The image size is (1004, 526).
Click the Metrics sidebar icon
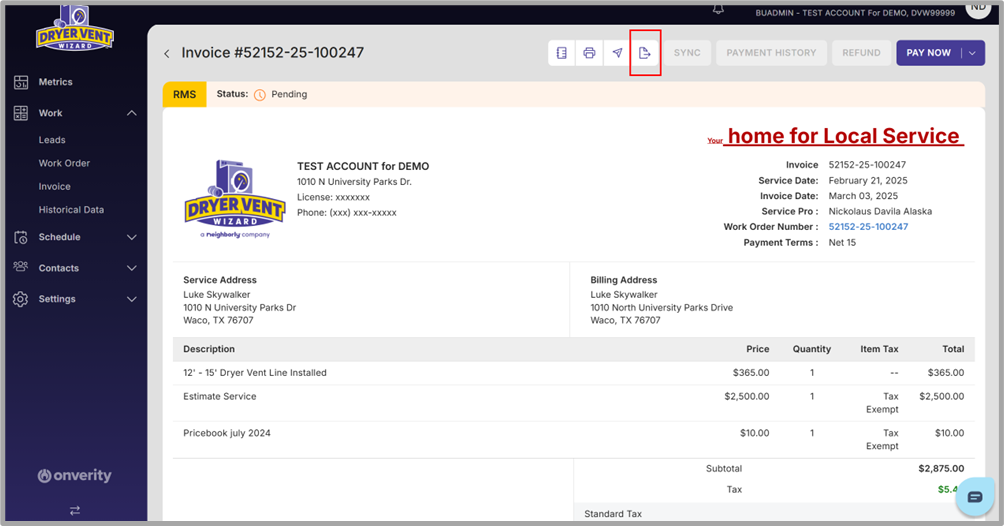point(21,82)
